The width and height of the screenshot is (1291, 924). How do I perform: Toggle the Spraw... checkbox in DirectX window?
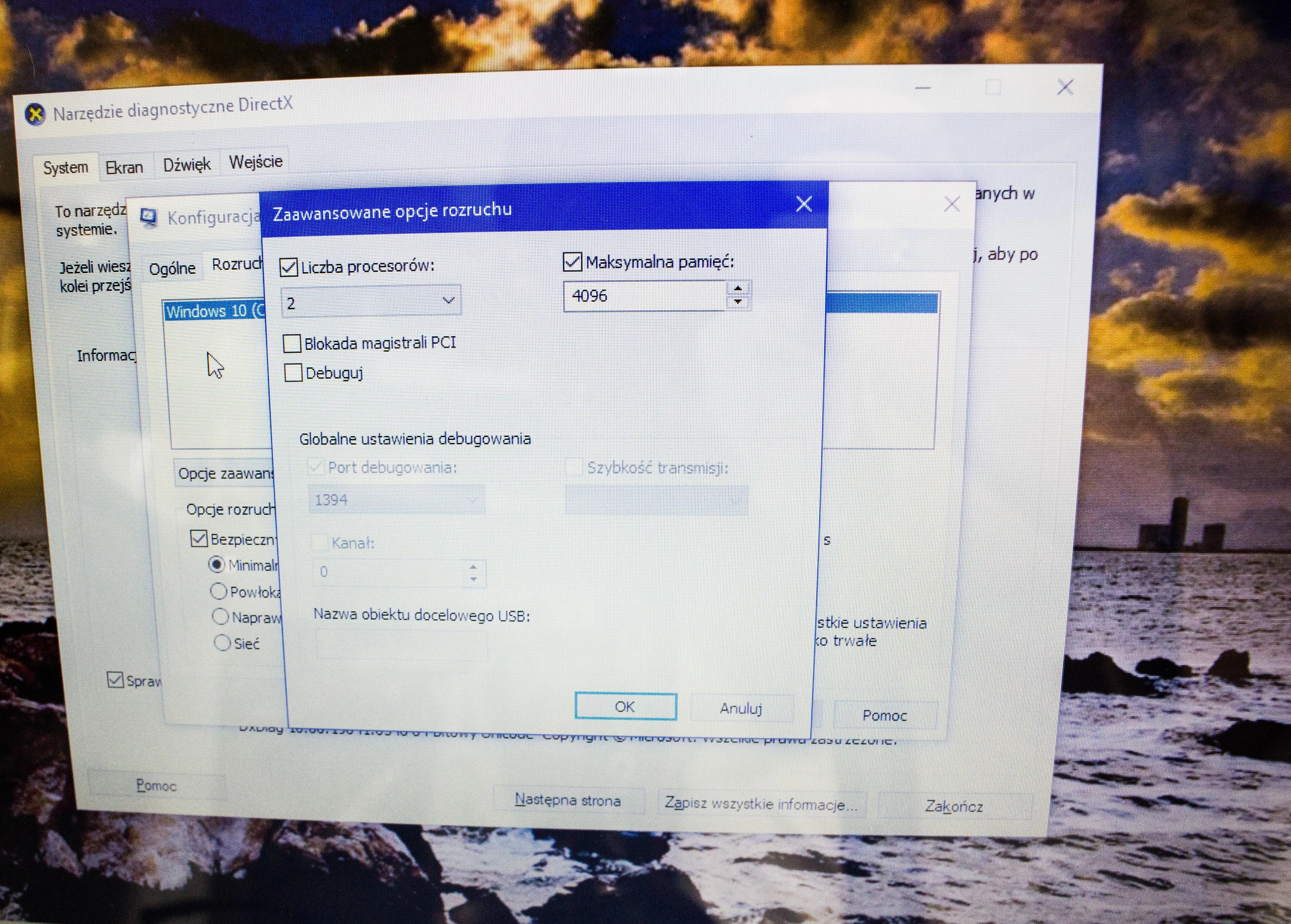coord(115,679)
